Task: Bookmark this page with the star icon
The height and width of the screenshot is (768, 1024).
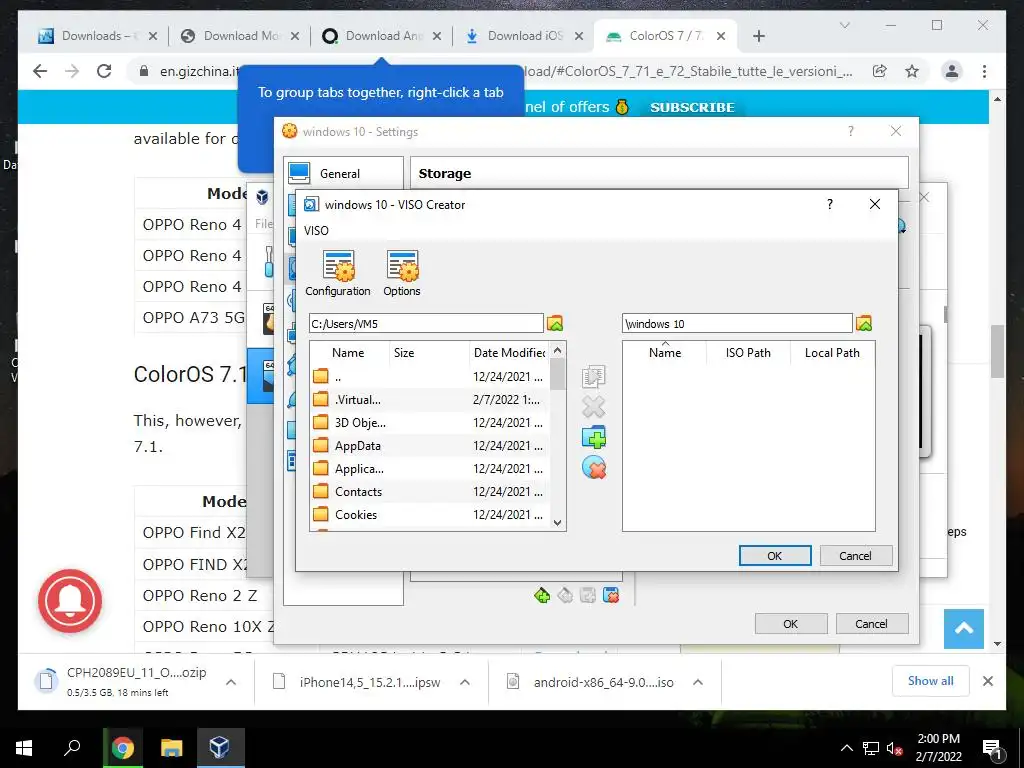Action: pos(912,71)
